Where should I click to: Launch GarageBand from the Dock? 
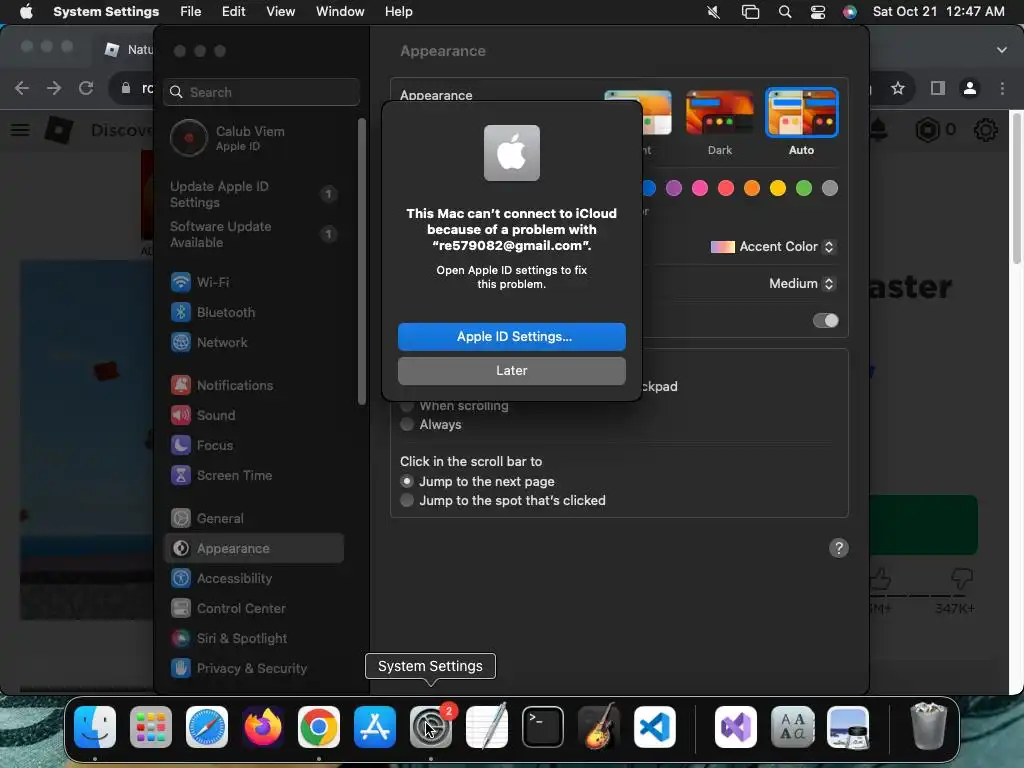599,727
